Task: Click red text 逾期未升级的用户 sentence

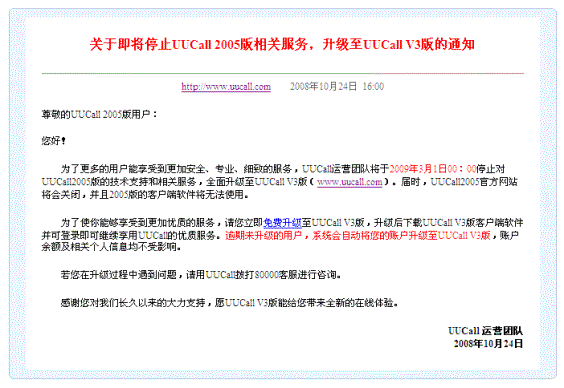Action: tap(358, 236)
